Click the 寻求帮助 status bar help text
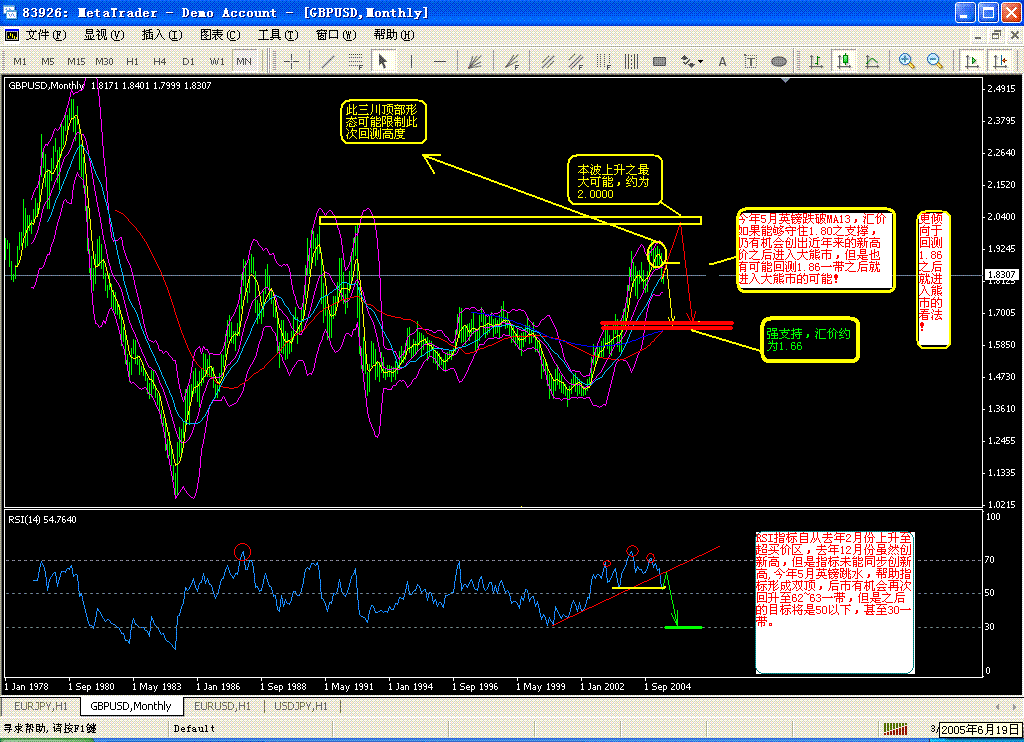 tap(50, 728)
